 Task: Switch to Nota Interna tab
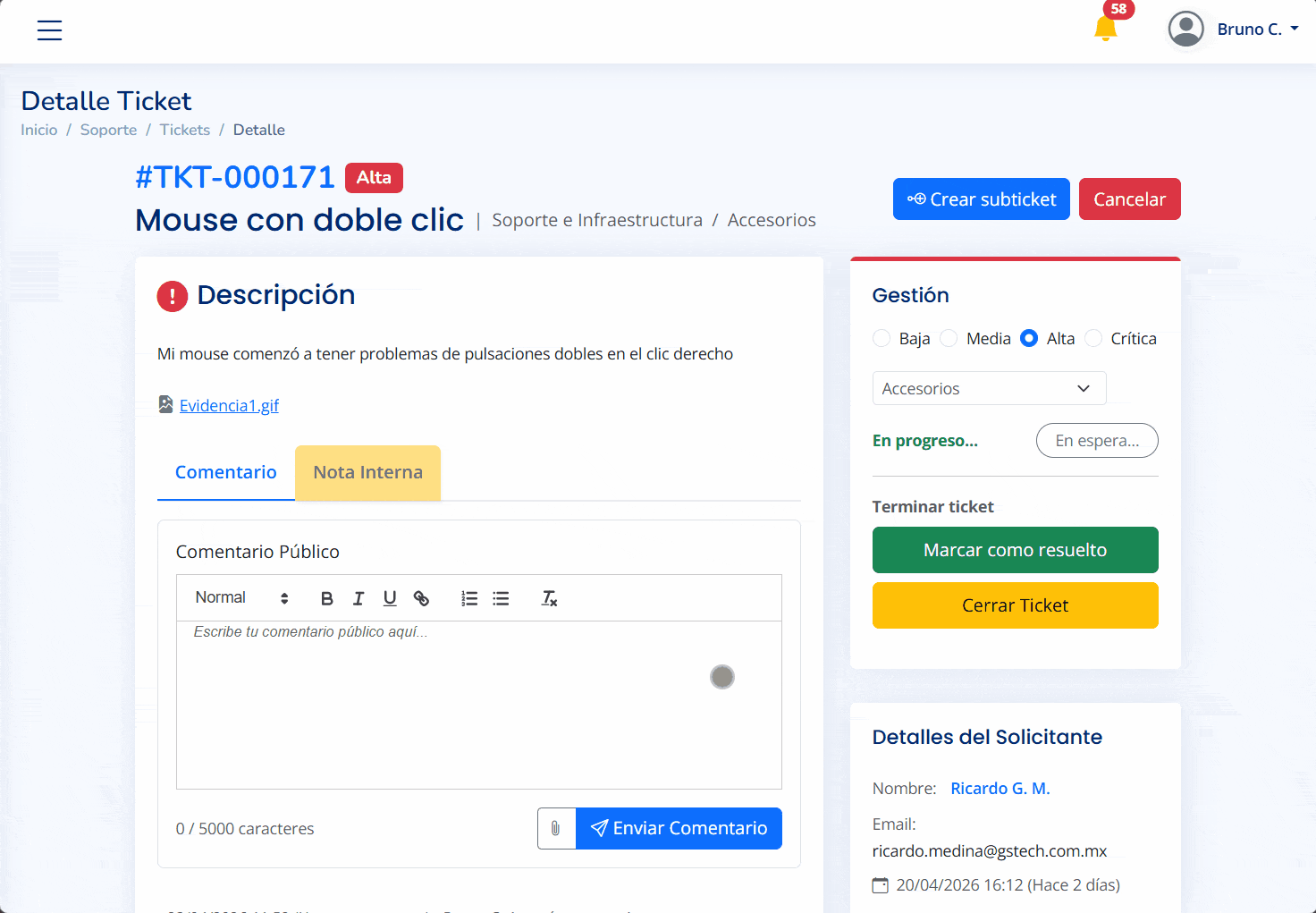tap(367, 472)
